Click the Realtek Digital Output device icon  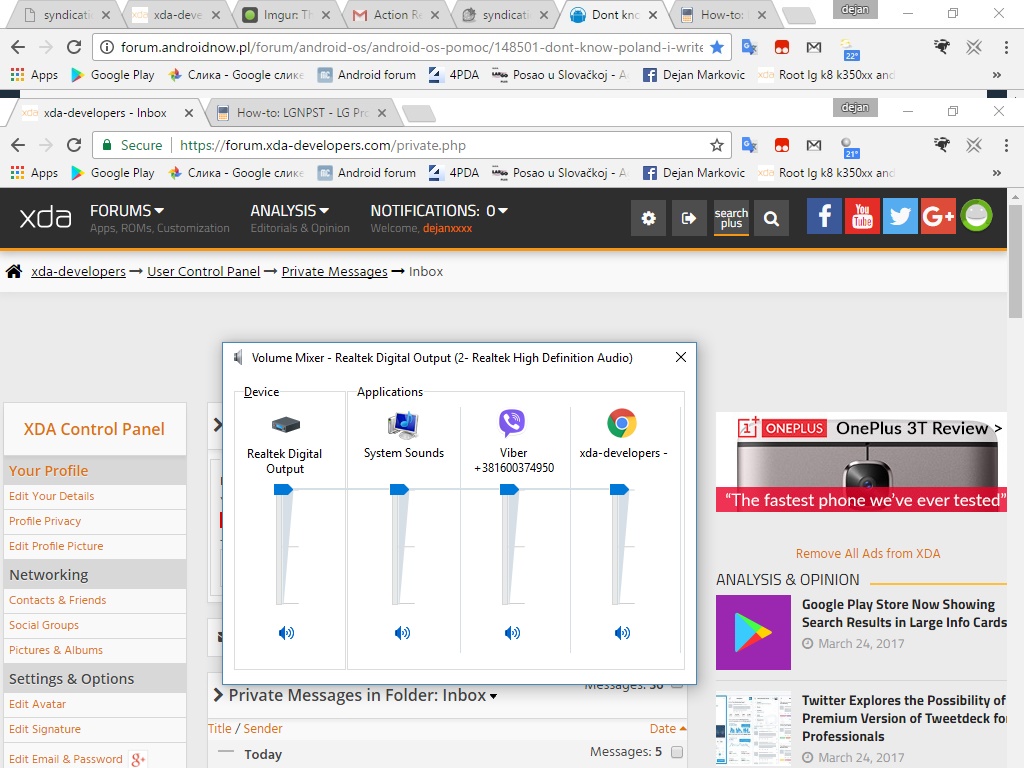[x=286, y=425]
